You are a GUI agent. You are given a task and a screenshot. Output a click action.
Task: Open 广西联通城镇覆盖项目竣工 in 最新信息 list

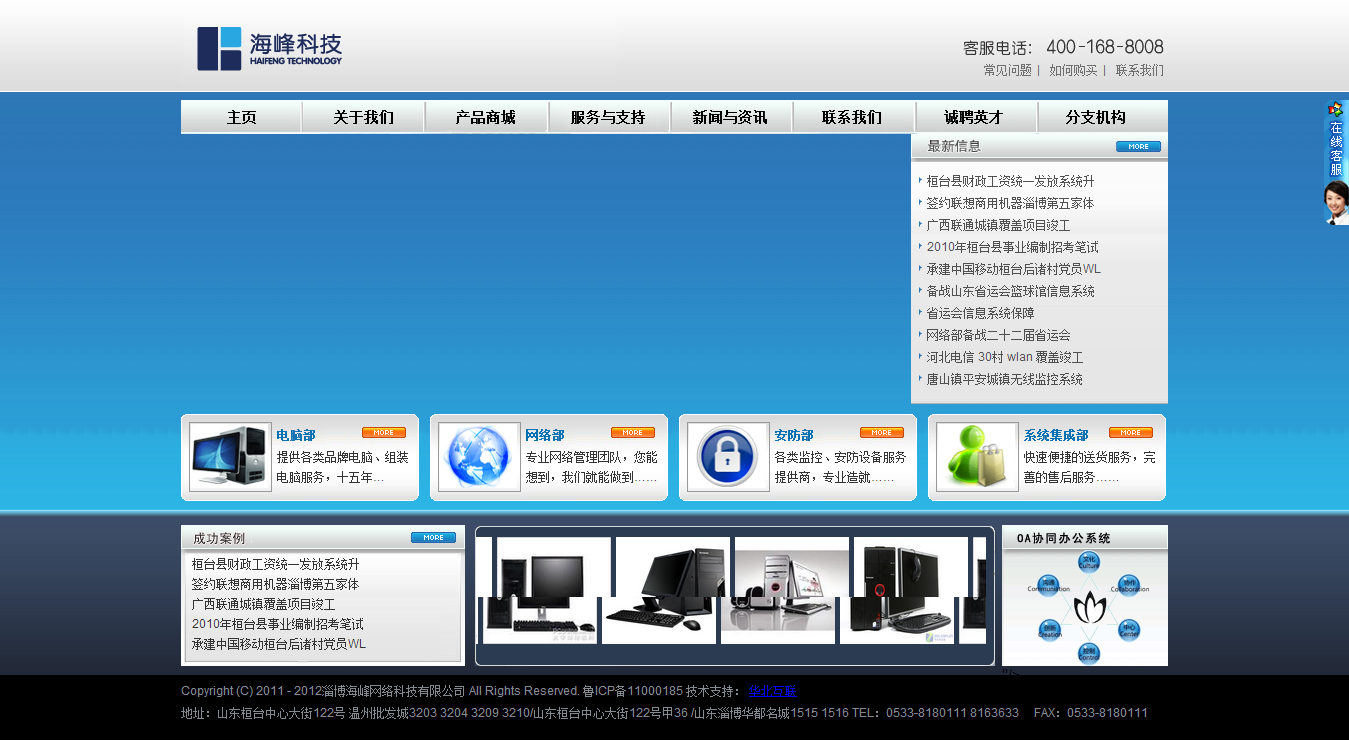click(x=998, y=225)
